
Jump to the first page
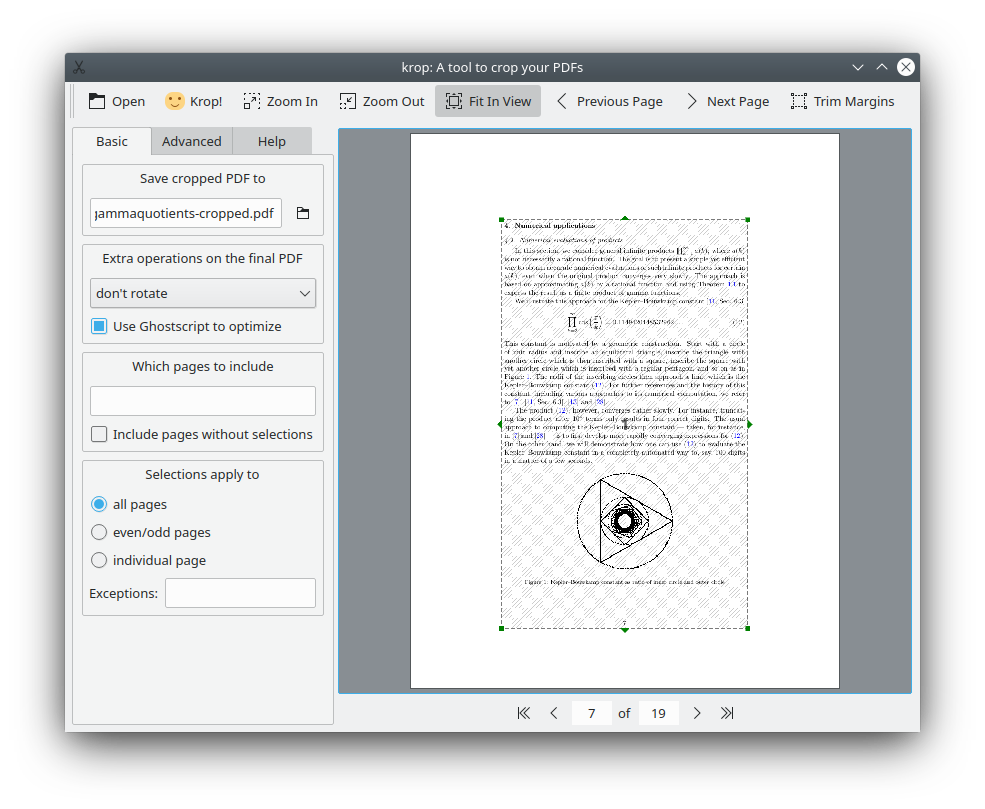pos(523,712)
